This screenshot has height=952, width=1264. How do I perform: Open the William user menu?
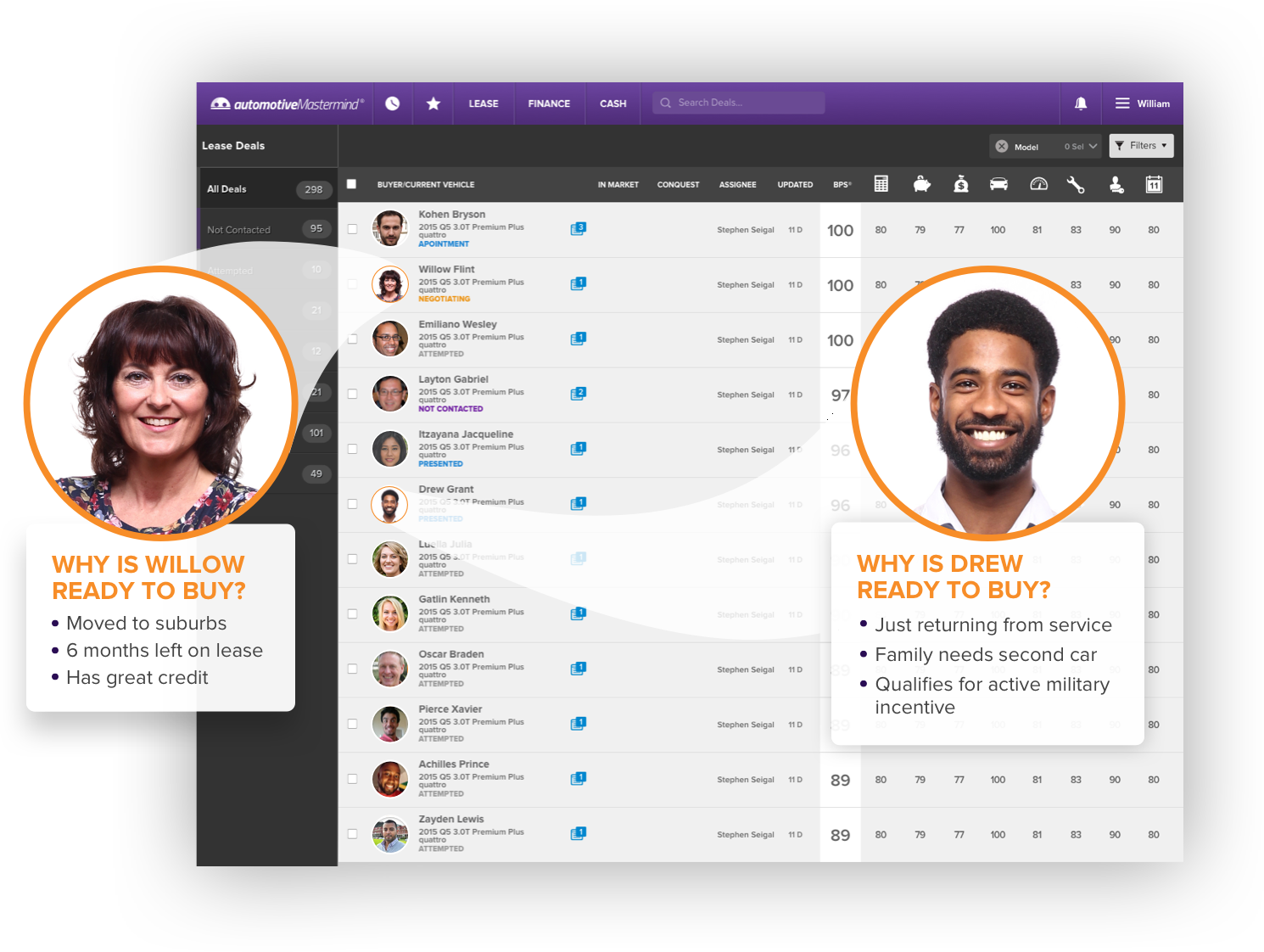tap(1142, 104)
